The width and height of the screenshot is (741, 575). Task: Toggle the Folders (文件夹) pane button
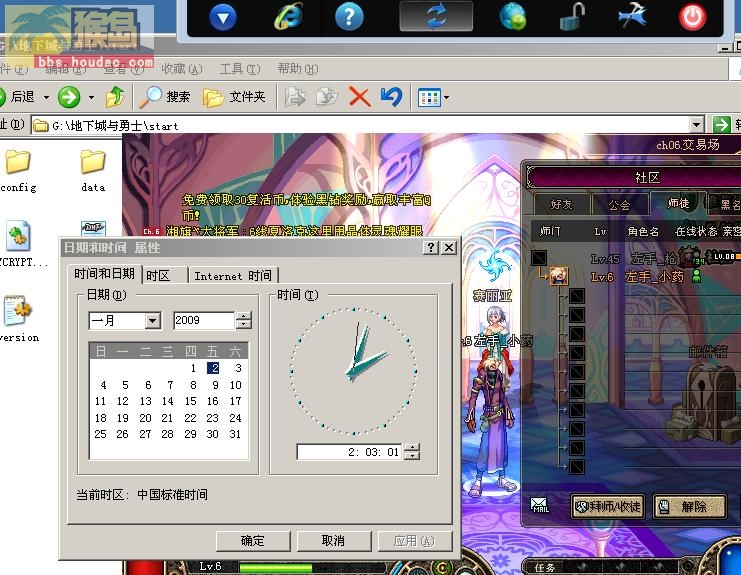tap(234, 97)
